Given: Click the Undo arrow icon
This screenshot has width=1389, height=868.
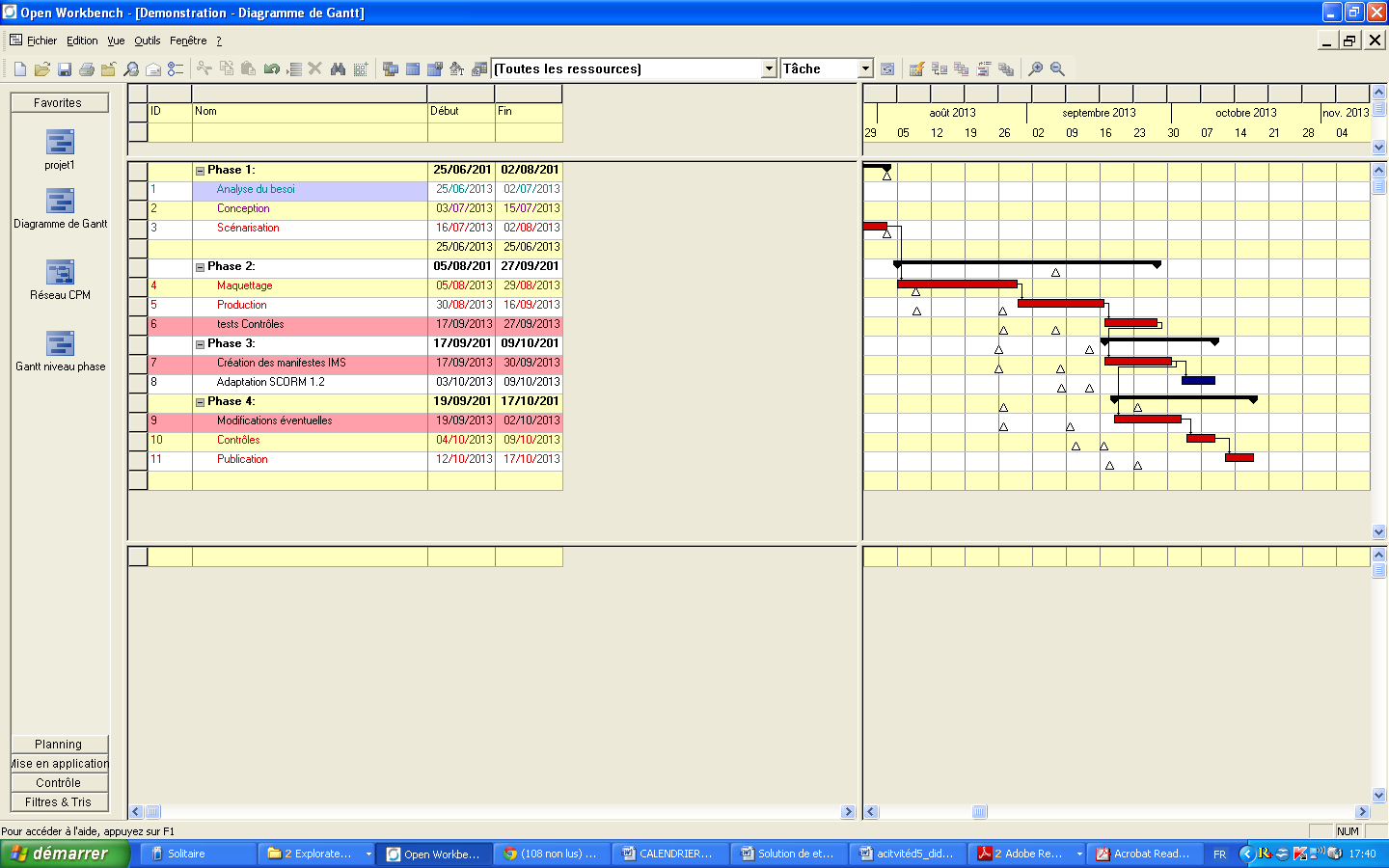Looking at the screenshot, I should click(x=271, y=69).
